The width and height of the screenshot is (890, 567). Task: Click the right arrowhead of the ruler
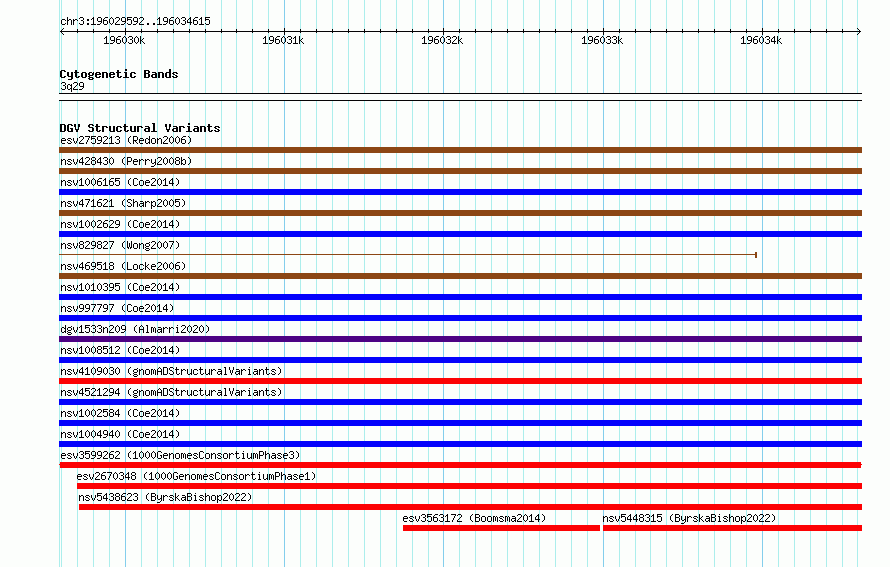coord(859,32)
